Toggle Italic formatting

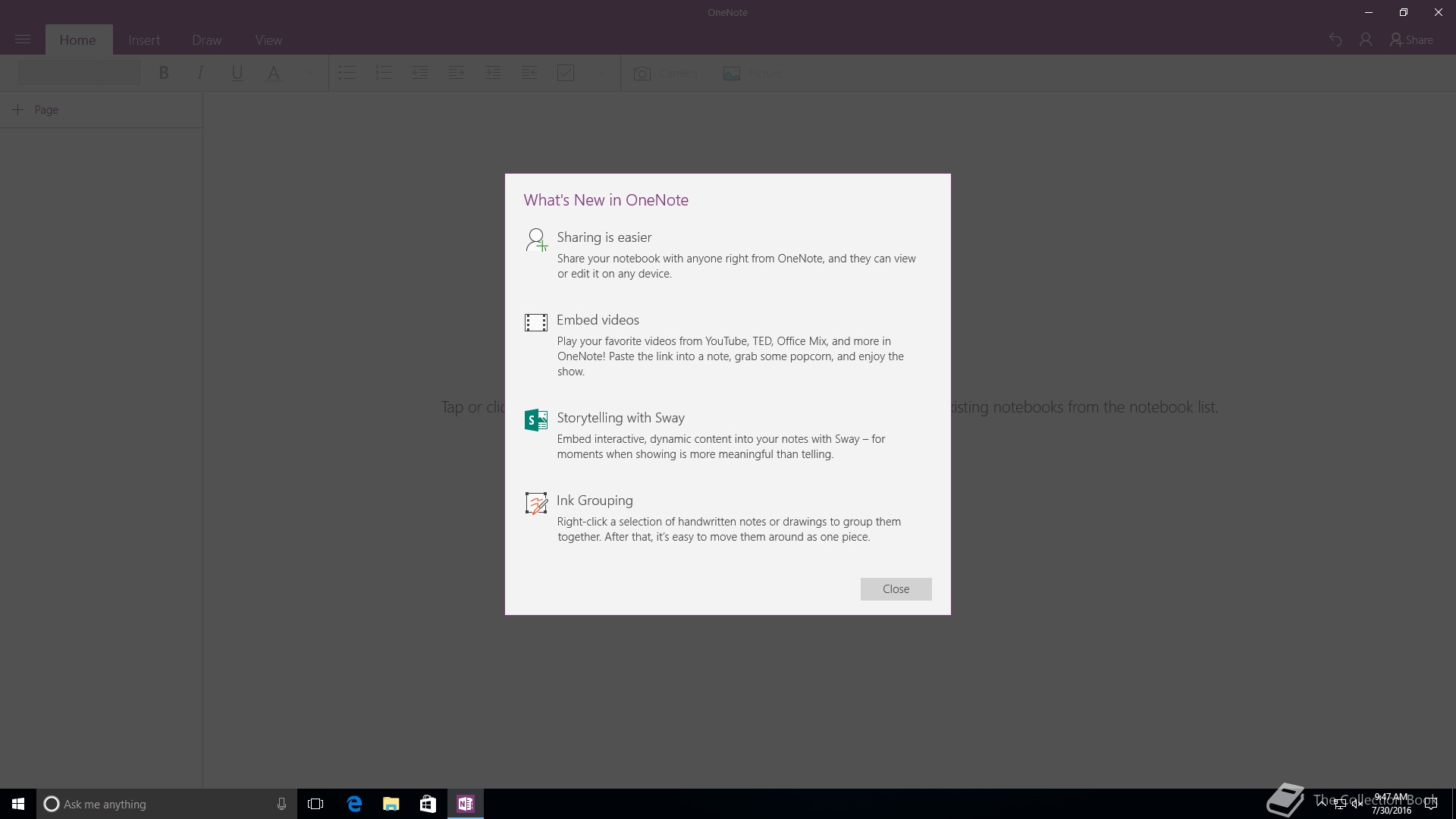coord(200,74)
